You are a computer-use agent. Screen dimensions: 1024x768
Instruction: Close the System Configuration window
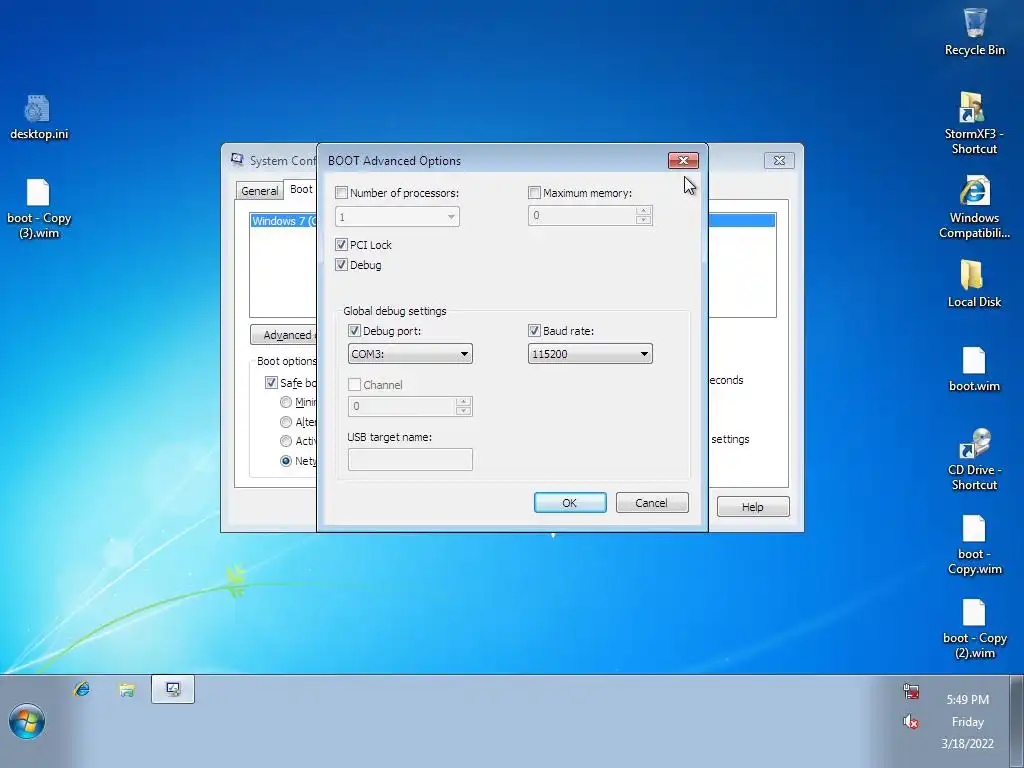(x=779, y=161)
